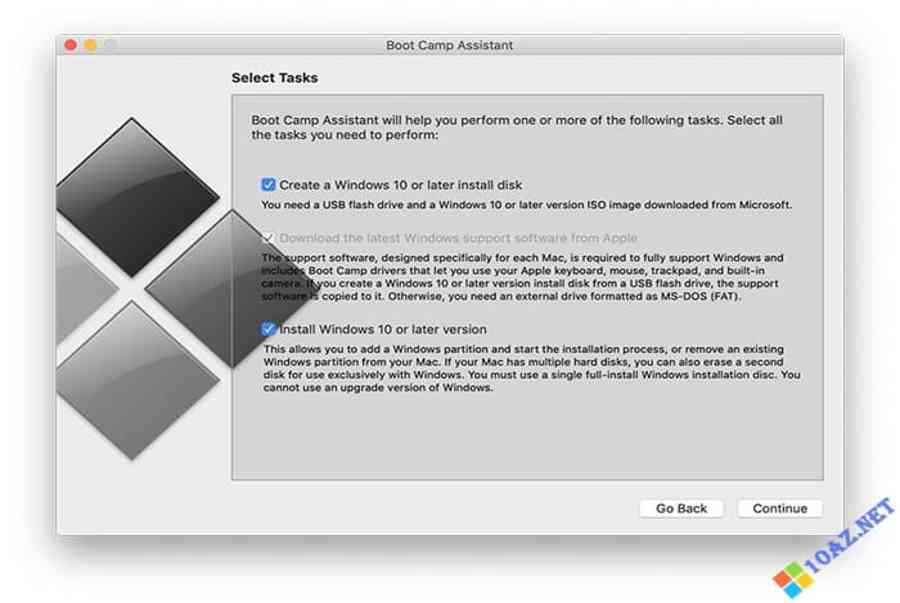Image resolution: width=900 pixels, height=603 pixels.
Task: Enable the Create a Windows 10 install disk checkbox
Action: coord(268,185)
